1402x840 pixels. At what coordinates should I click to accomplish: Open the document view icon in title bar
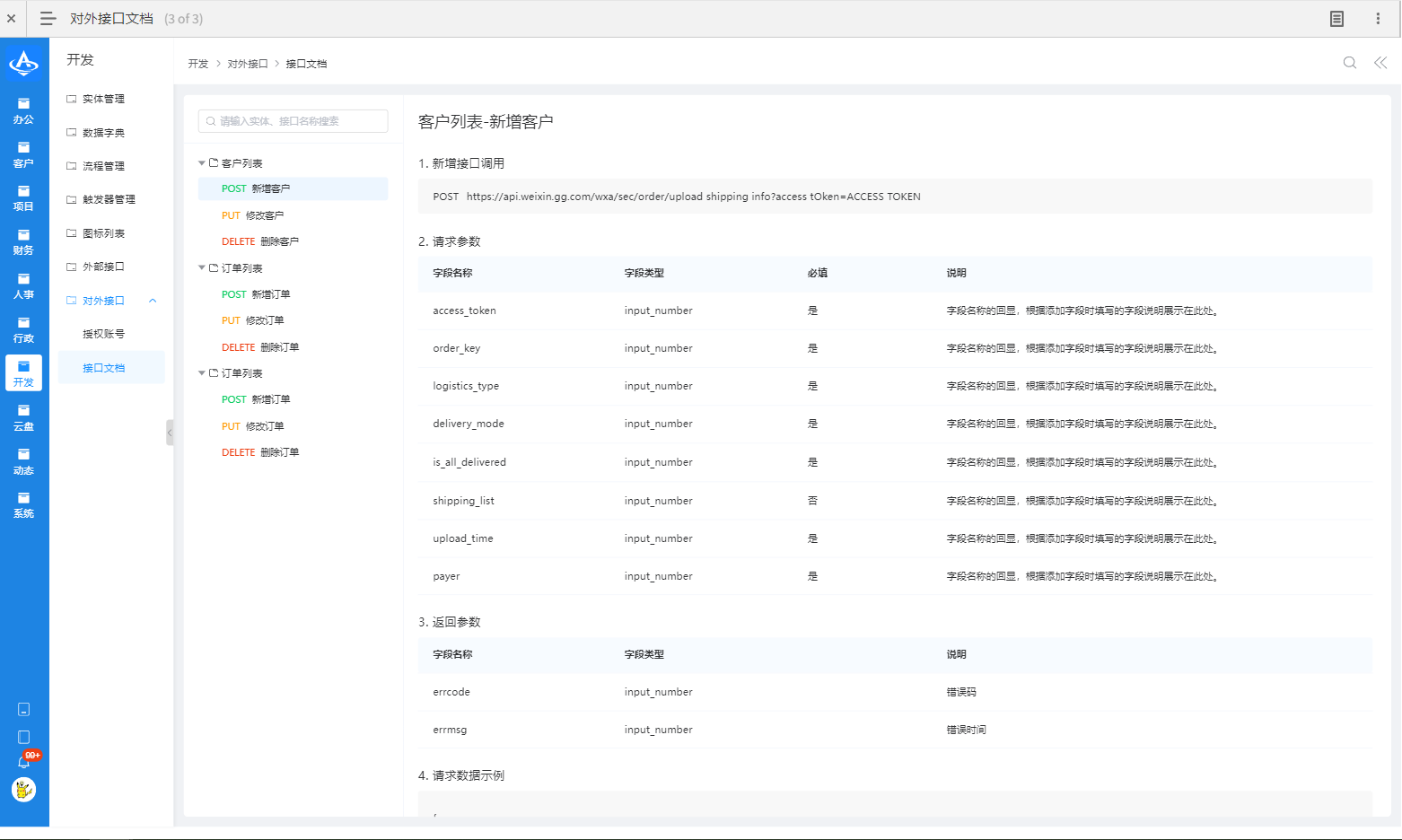(1336, 18)
